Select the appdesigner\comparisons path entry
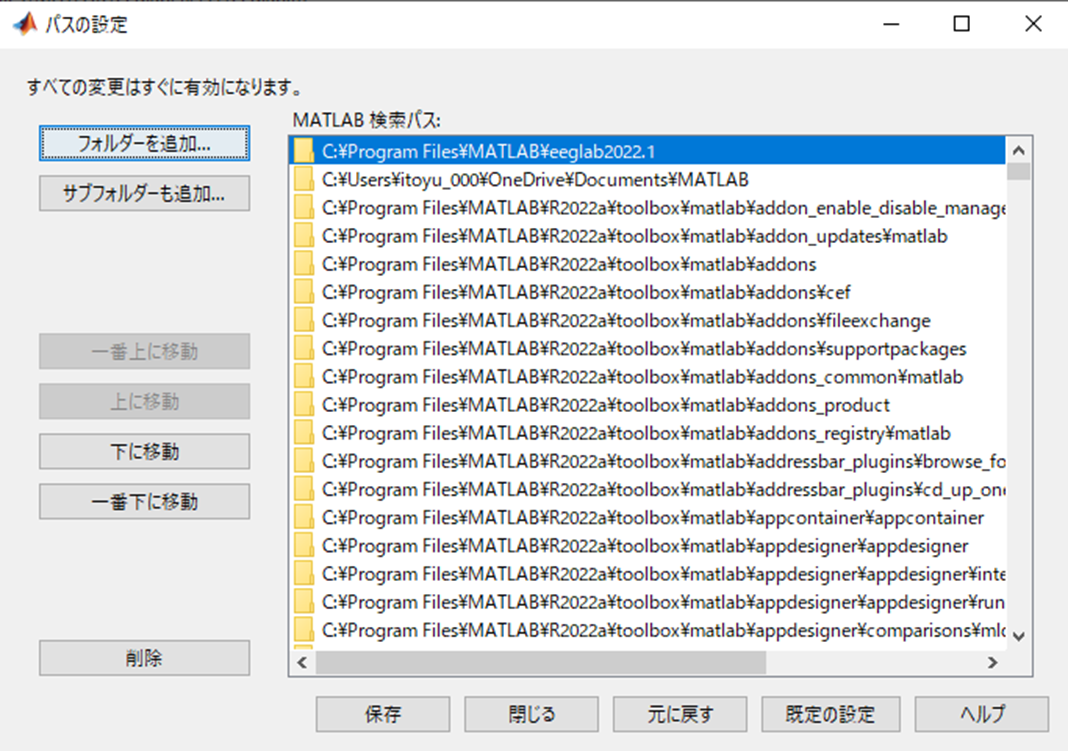Viewport: 1068px width, 751px height. coord(648,630)
